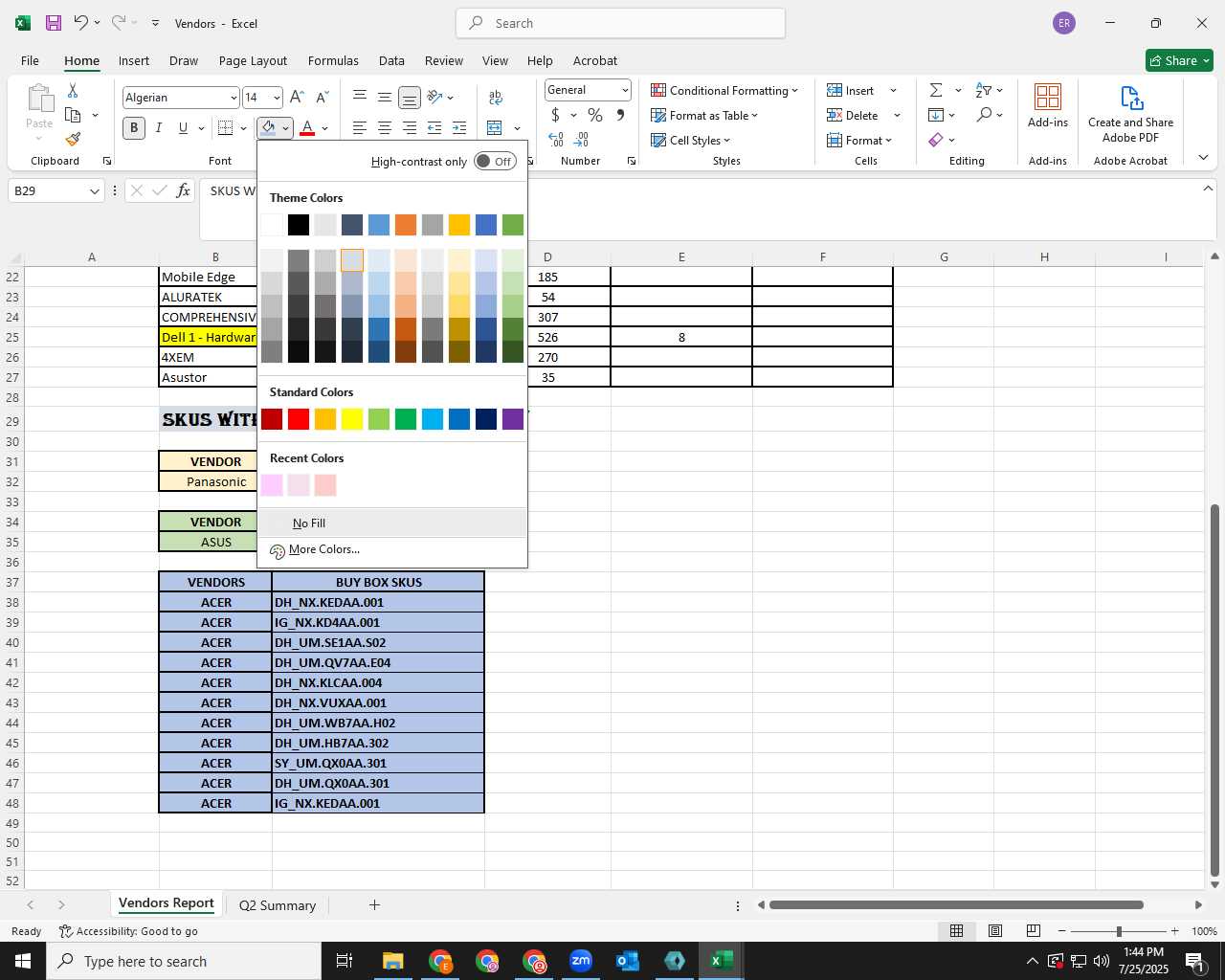Open the General number format dropdown
The height and width of the screenshot is (980, 1225).
[x=625, y=90]
